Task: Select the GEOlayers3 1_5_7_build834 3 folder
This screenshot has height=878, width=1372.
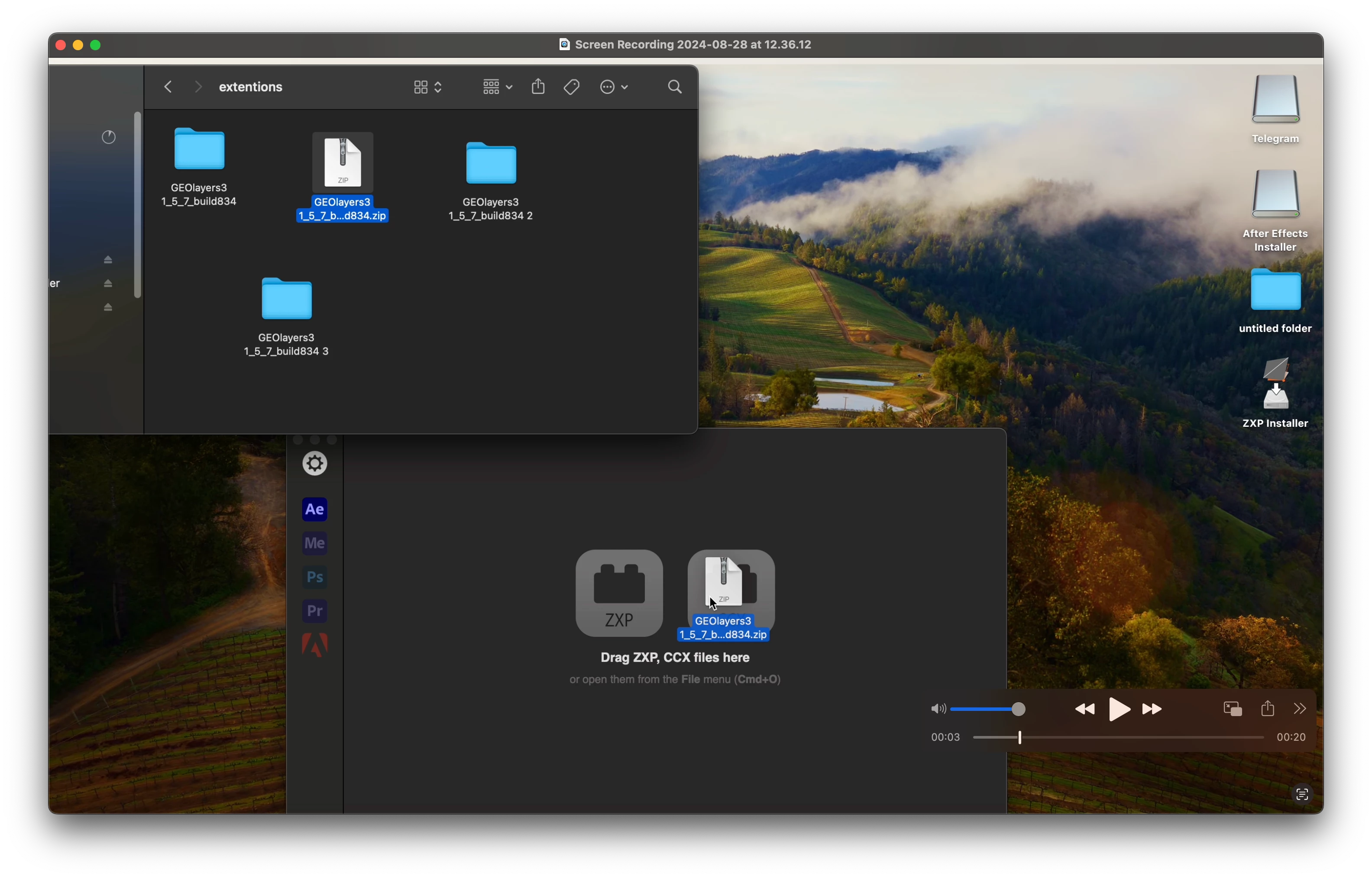Action: 286,299
